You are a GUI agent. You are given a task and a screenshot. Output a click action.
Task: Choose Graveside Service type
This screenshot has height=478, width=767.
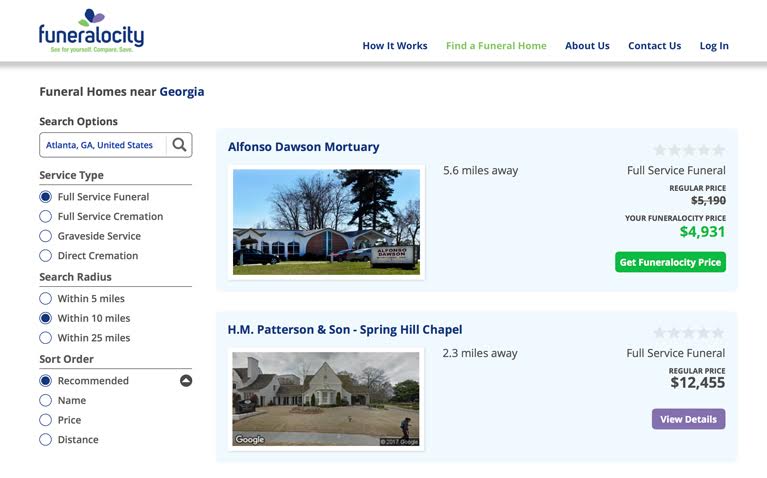click(45, 236)
